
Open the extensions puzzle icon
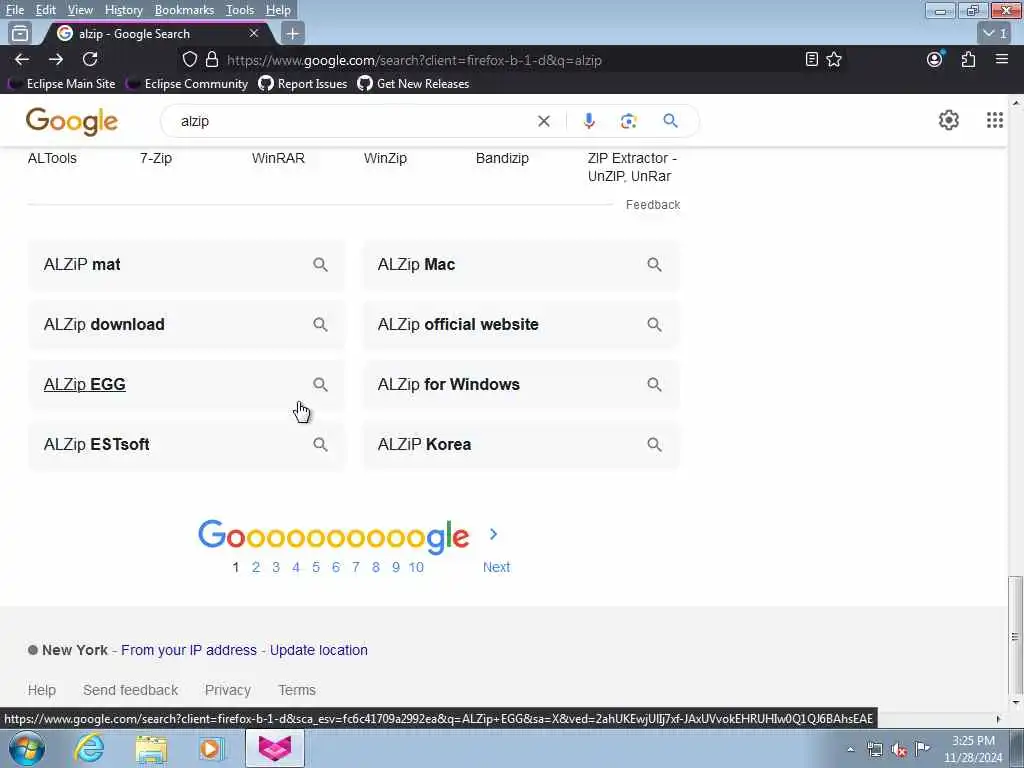[968, 59]
